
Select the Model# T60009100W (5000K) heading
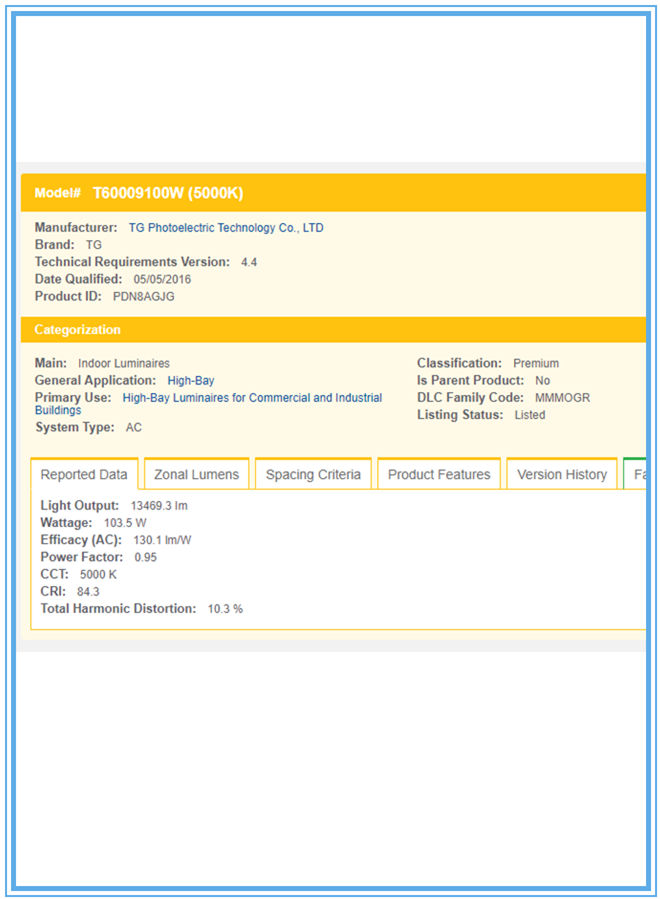coord(139,193)
